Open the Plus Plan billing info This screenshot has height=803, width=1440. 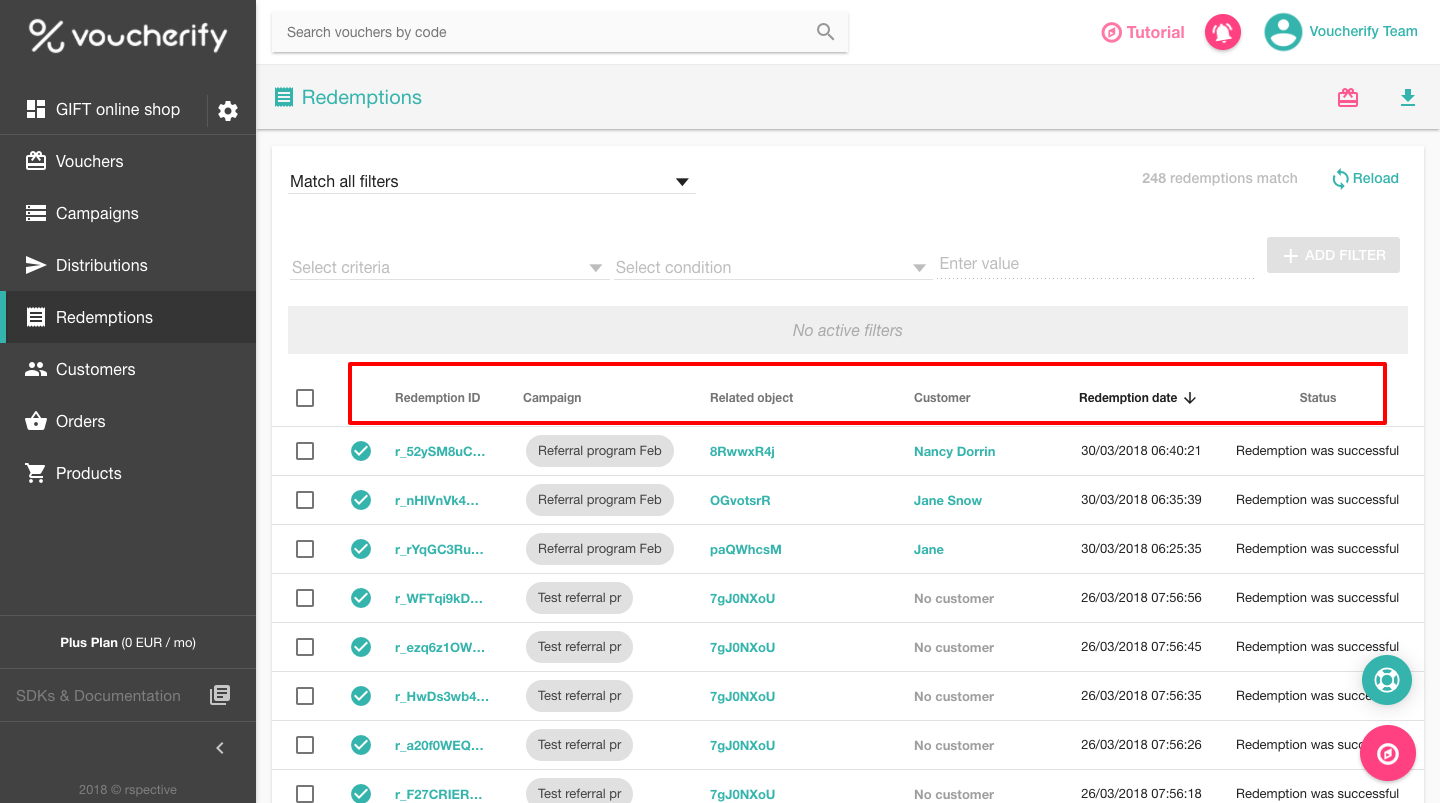pyautogui.click(x=128, y=643)
